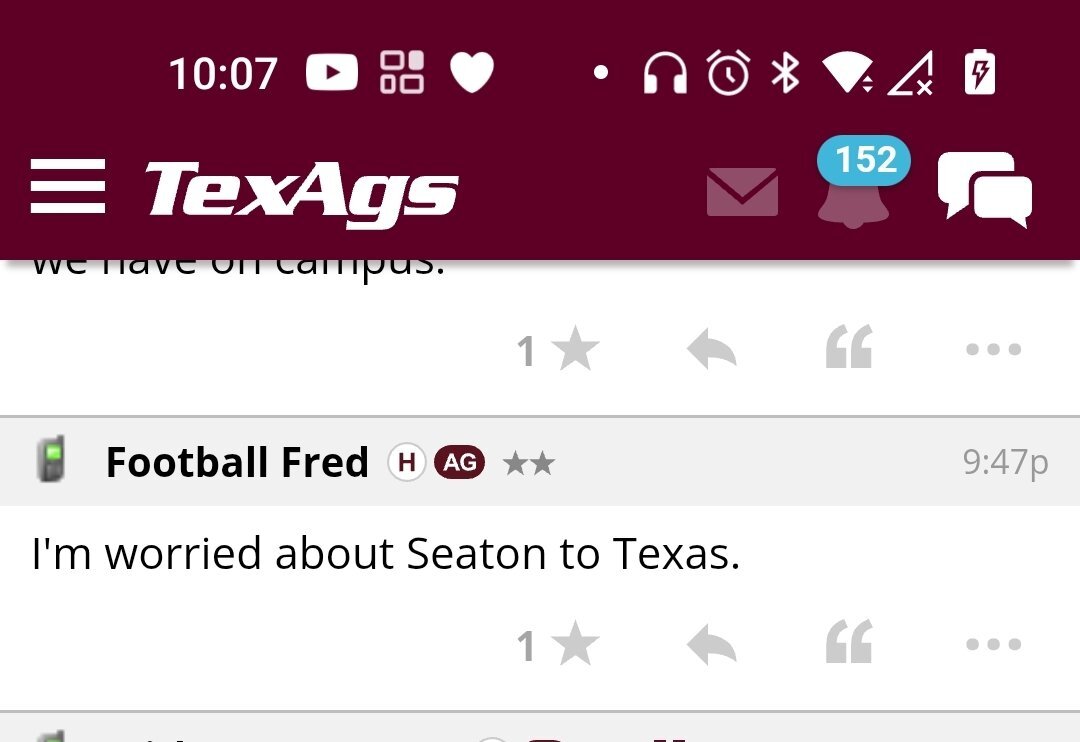Tap the mobile phone icon beside Football Fred
This screenshot has height=742, width=1080.
[50, 461]
